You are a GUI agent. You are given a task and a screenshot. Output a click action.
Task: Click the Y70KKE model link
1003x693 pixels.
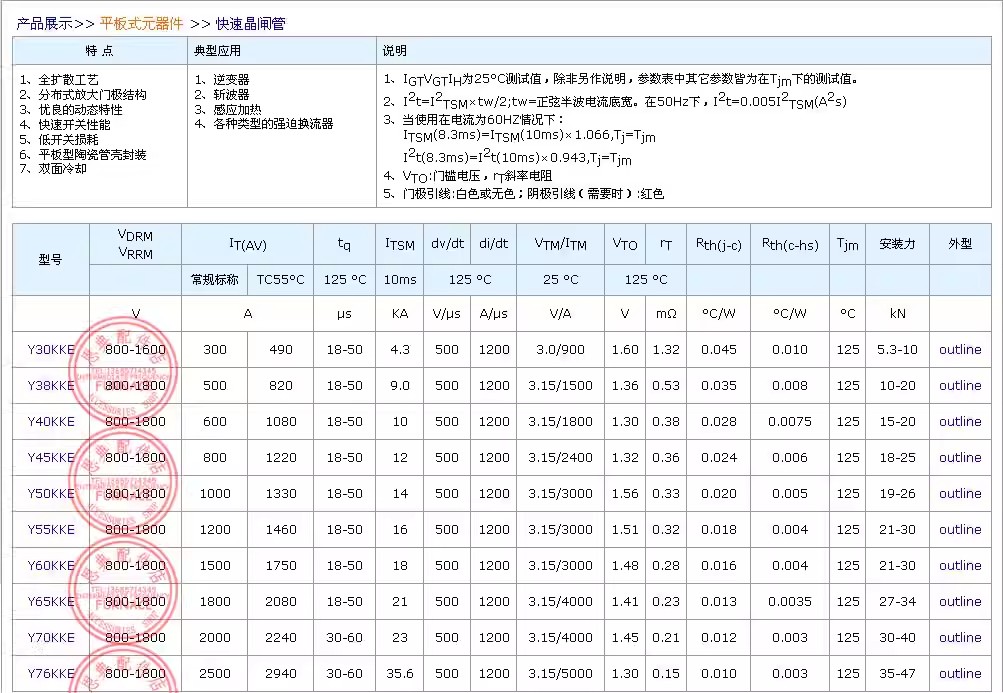tap(51, 638)
